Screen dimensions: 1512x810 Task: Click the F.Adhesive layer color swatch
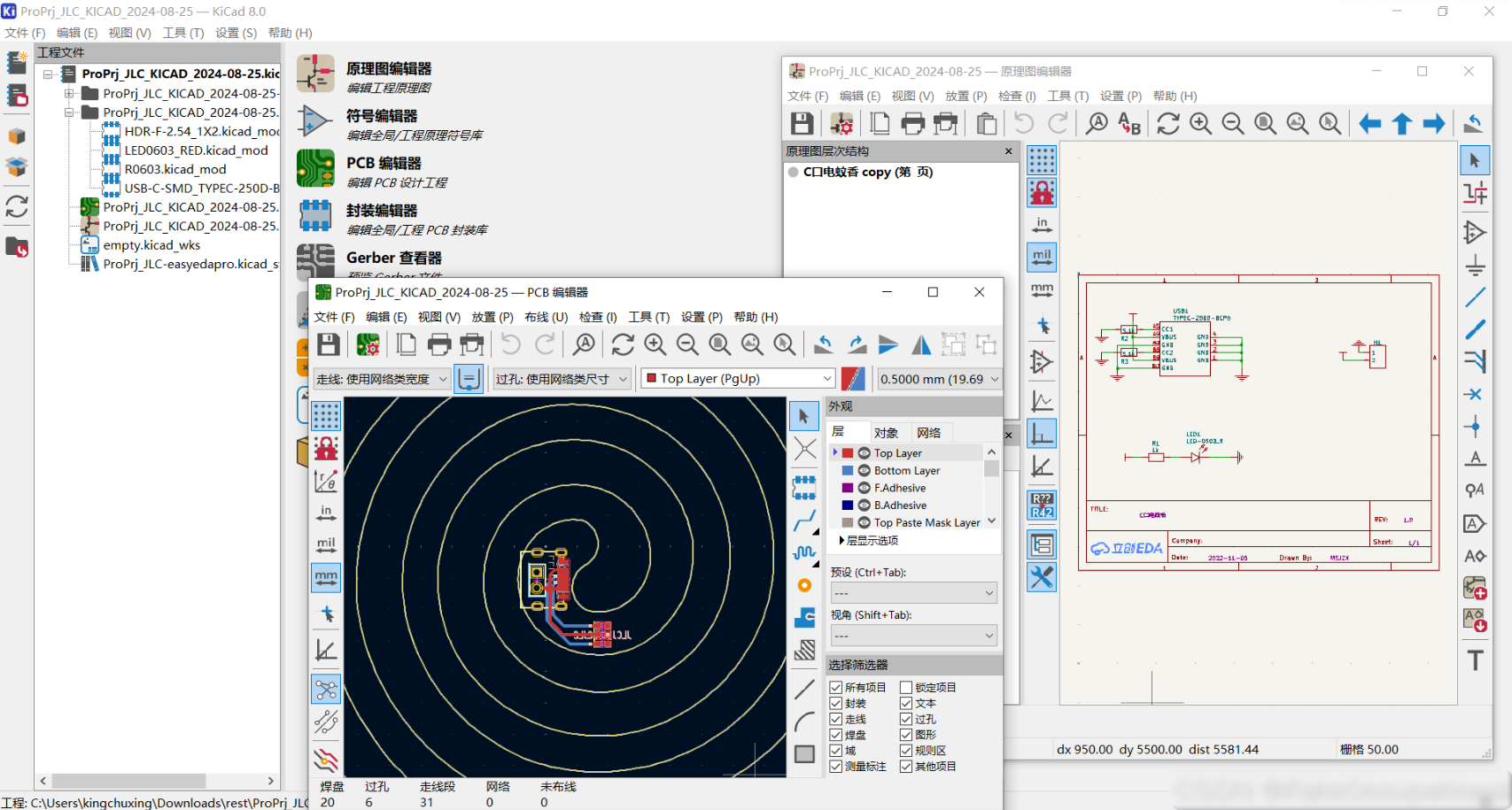pyautogui.click(x=848, y=488)
